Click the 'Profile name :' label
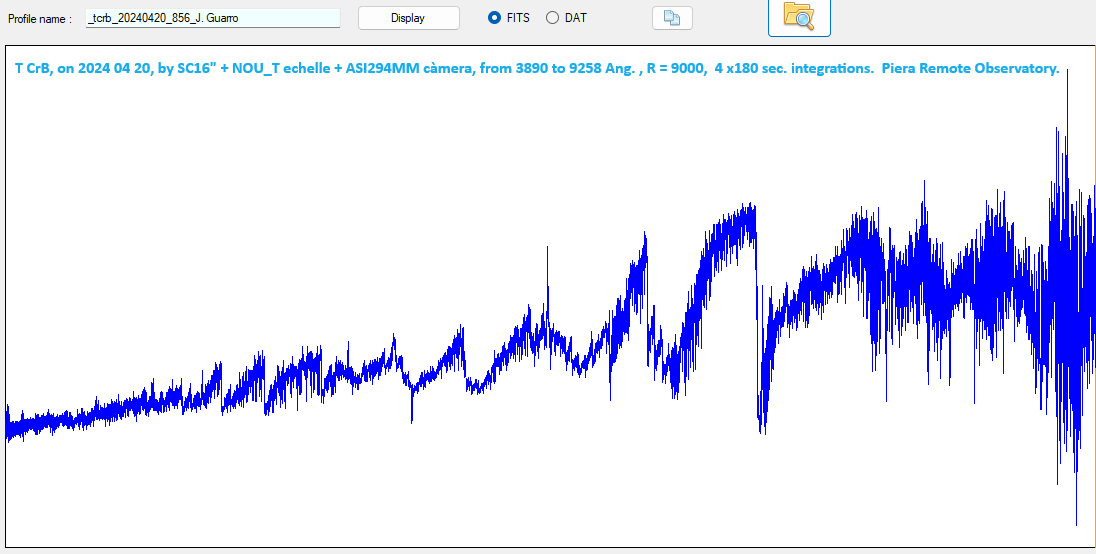The width and height of the screenshot is (1096, 554). (40, 19)
